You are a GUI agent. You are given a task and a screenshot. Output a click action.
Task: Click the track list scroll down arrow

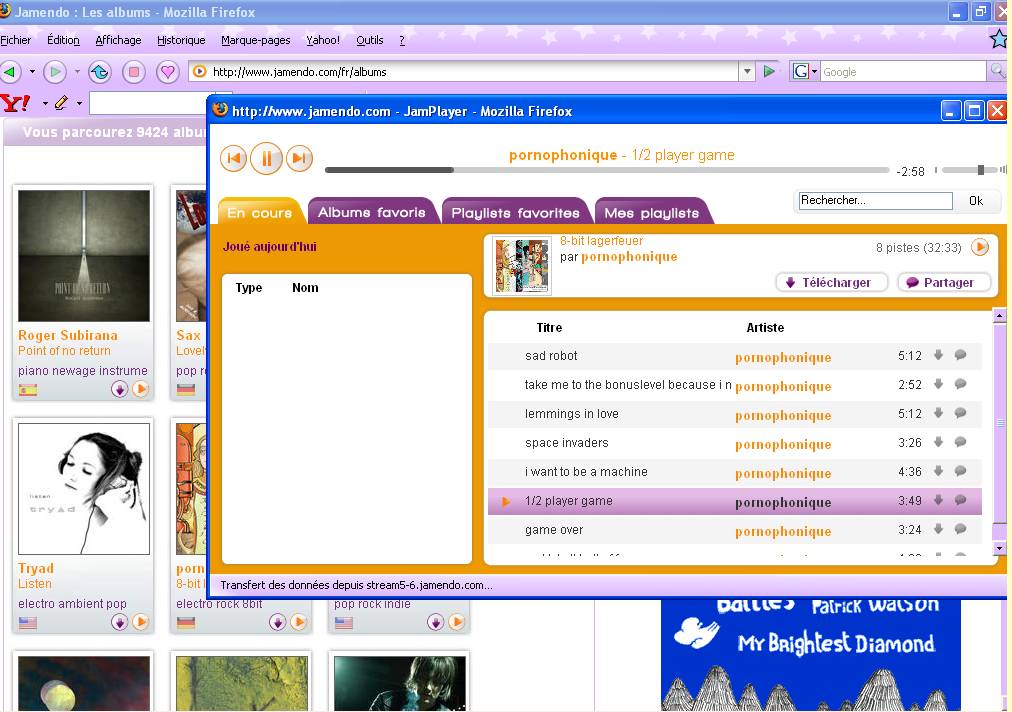(999, 549)
